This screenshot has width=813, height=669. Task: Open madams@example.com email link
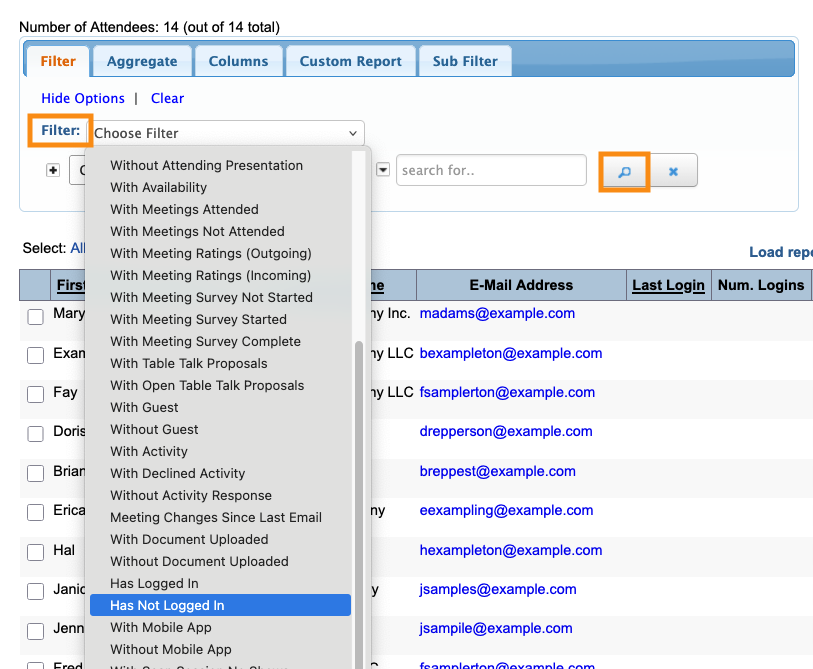(497, 313)
